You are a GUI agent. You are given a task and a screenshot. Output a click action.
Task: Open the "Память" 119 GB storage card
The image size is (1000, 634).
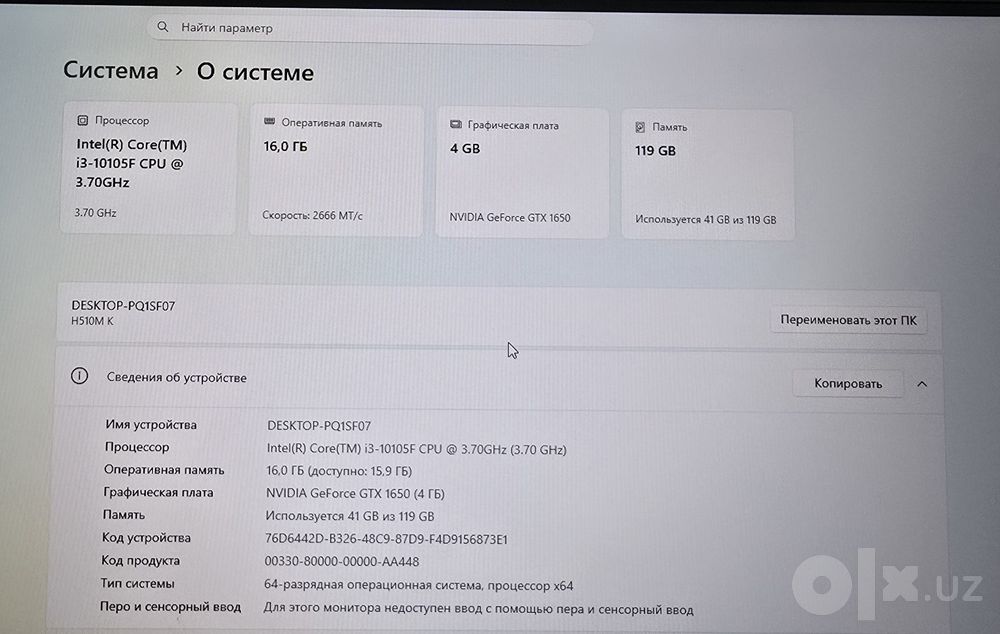click(x=708, y=175)
